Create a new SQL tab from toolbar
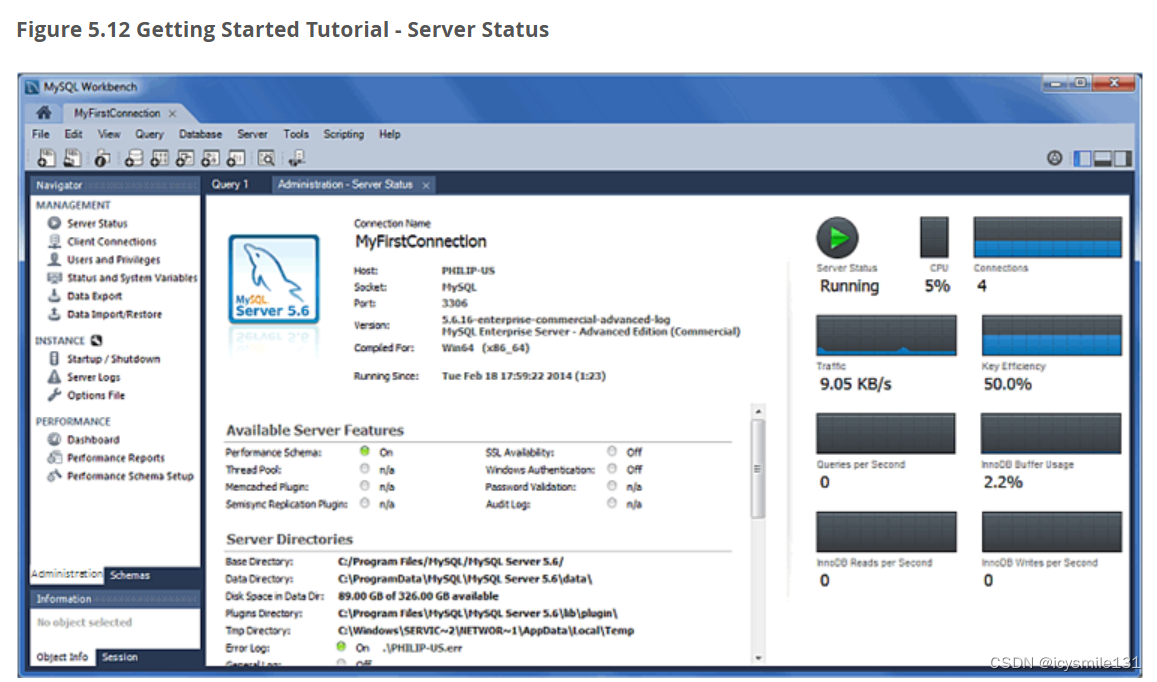Screen dimensions: 1157x682 46,157
